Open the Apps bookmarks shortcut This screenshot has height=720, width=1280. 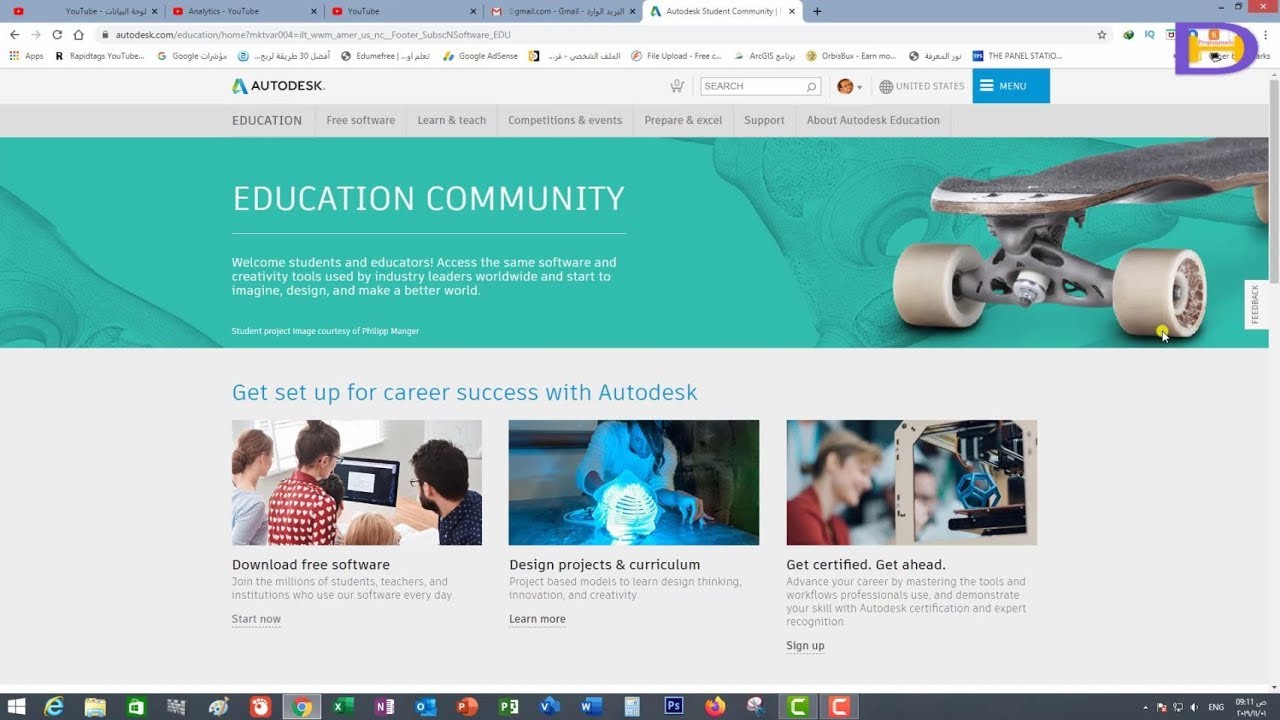pos(27,56)
